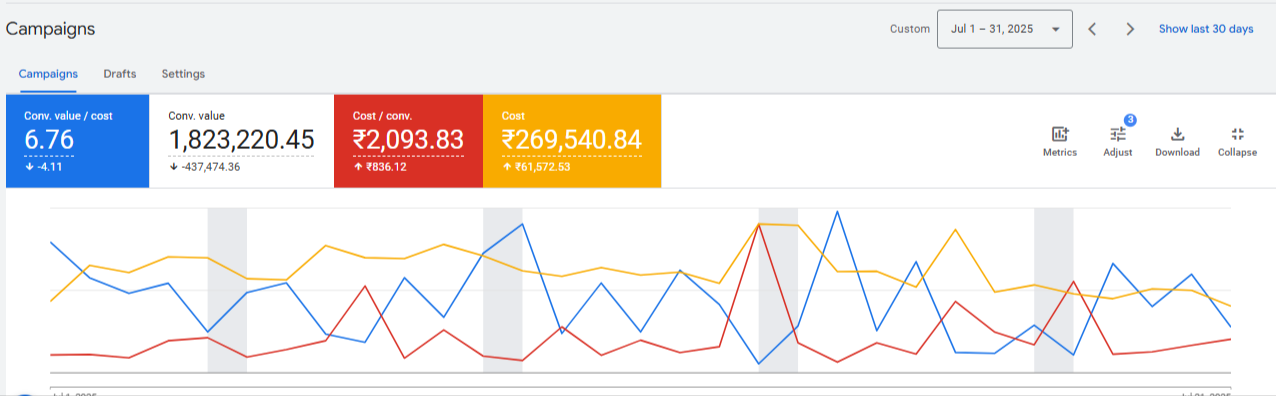Select the blue Conv. value / cost scorecard
1276x396 pixels.
[x=77, y=141]
